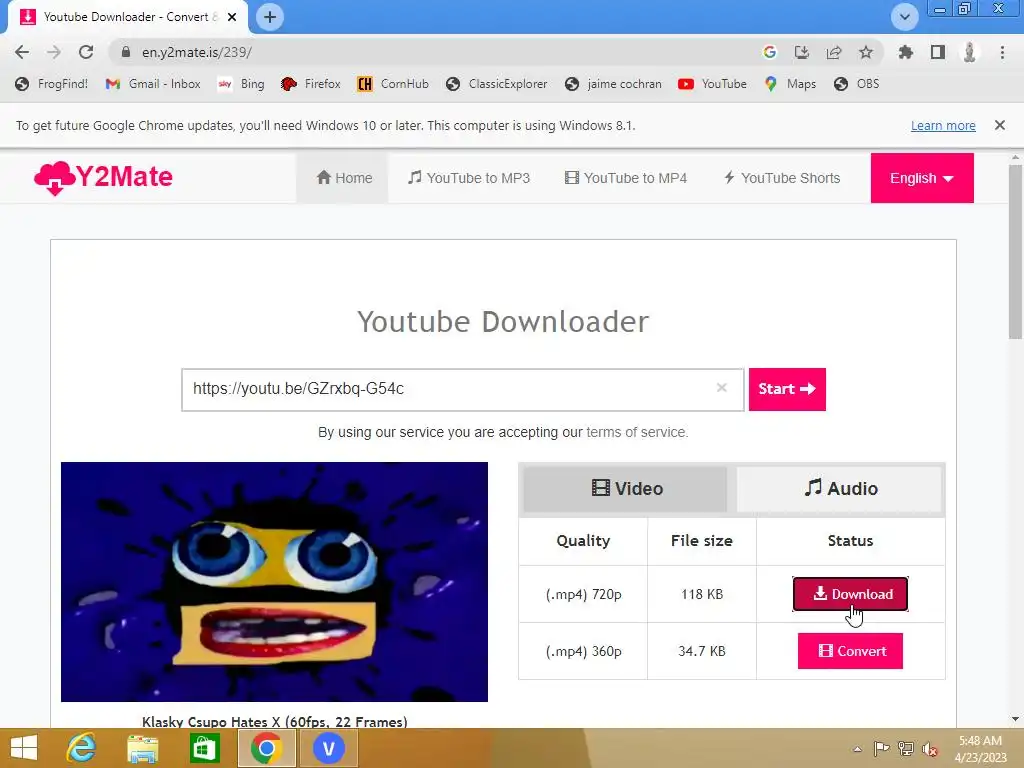
Task: Open File Explorer from the taskbar
Action: pos(142,748)
